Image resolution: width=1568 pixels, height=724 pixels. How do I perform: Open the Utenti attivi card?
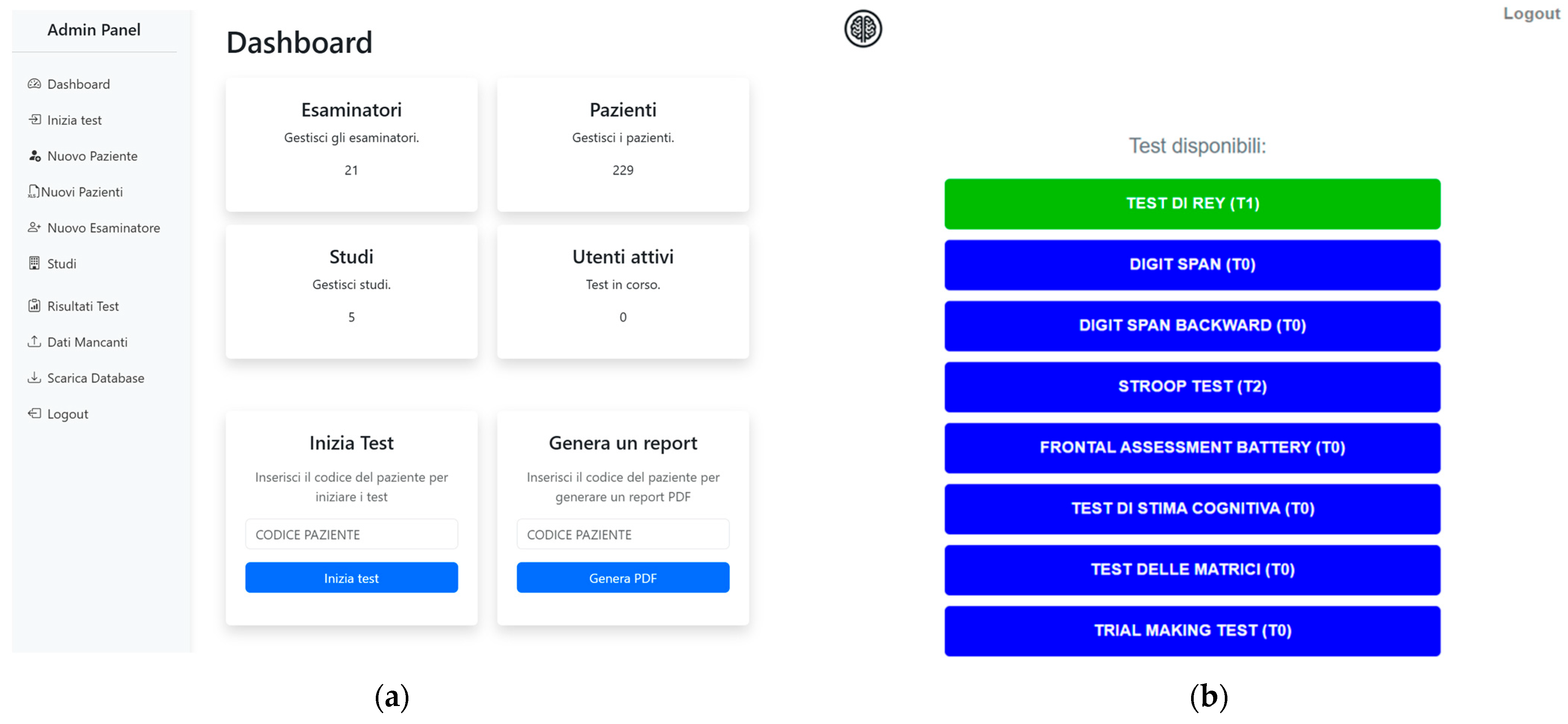tap(623, 292)
